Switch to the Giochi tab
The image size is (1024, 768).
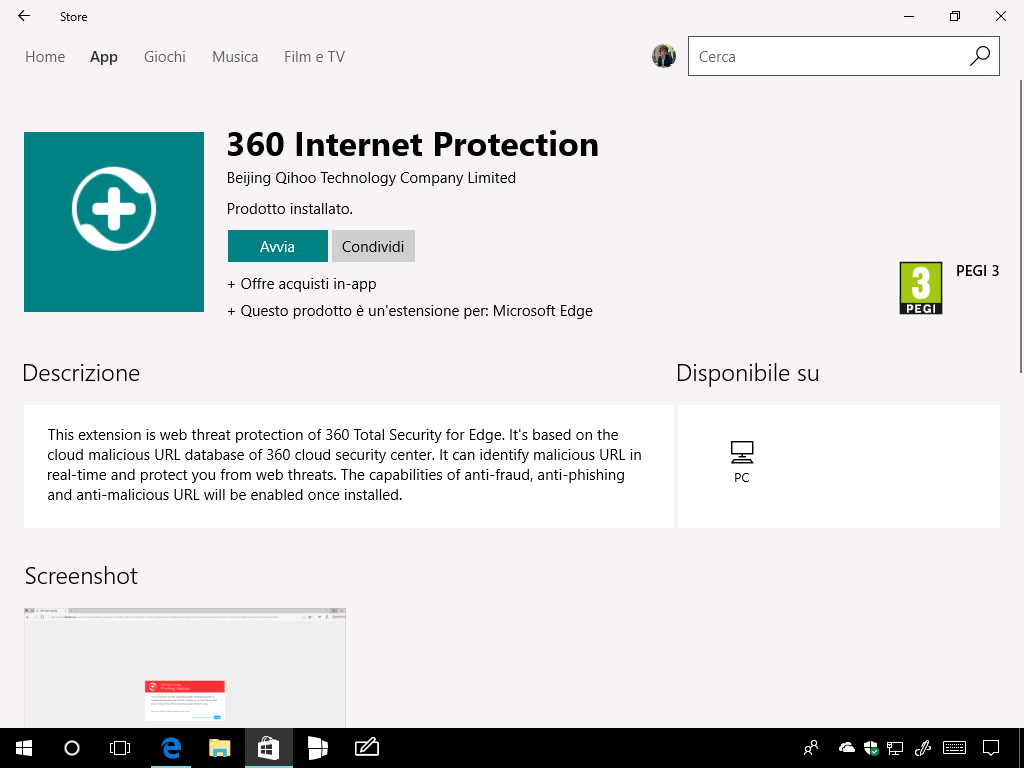click(165, 57)
